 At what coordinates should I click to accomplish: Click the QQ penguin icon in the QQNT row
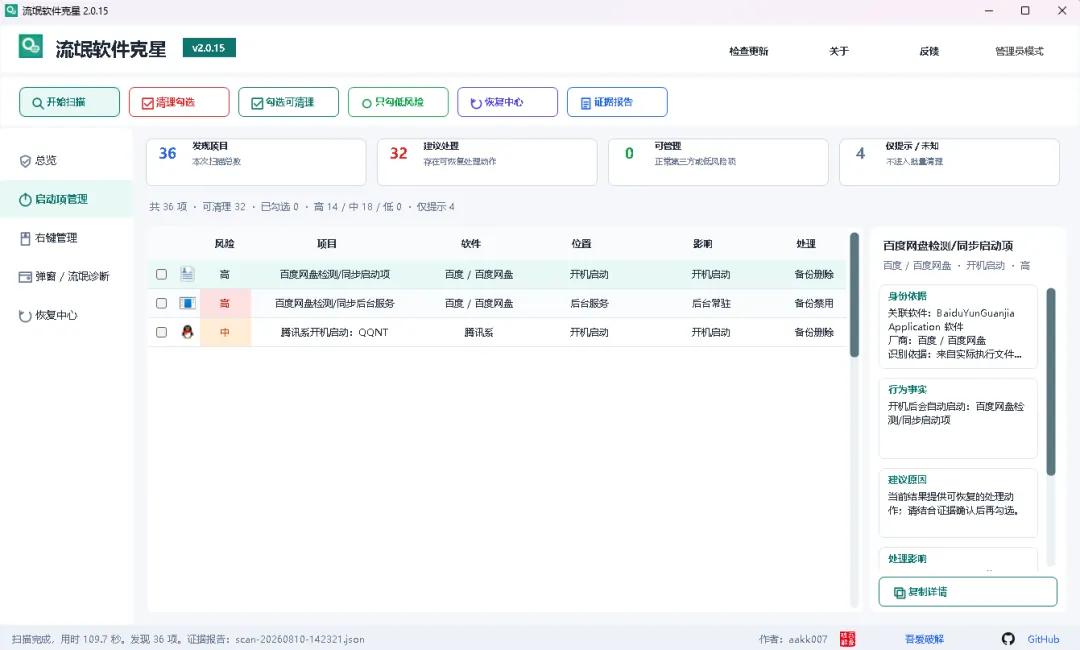[x=187, y=332]
